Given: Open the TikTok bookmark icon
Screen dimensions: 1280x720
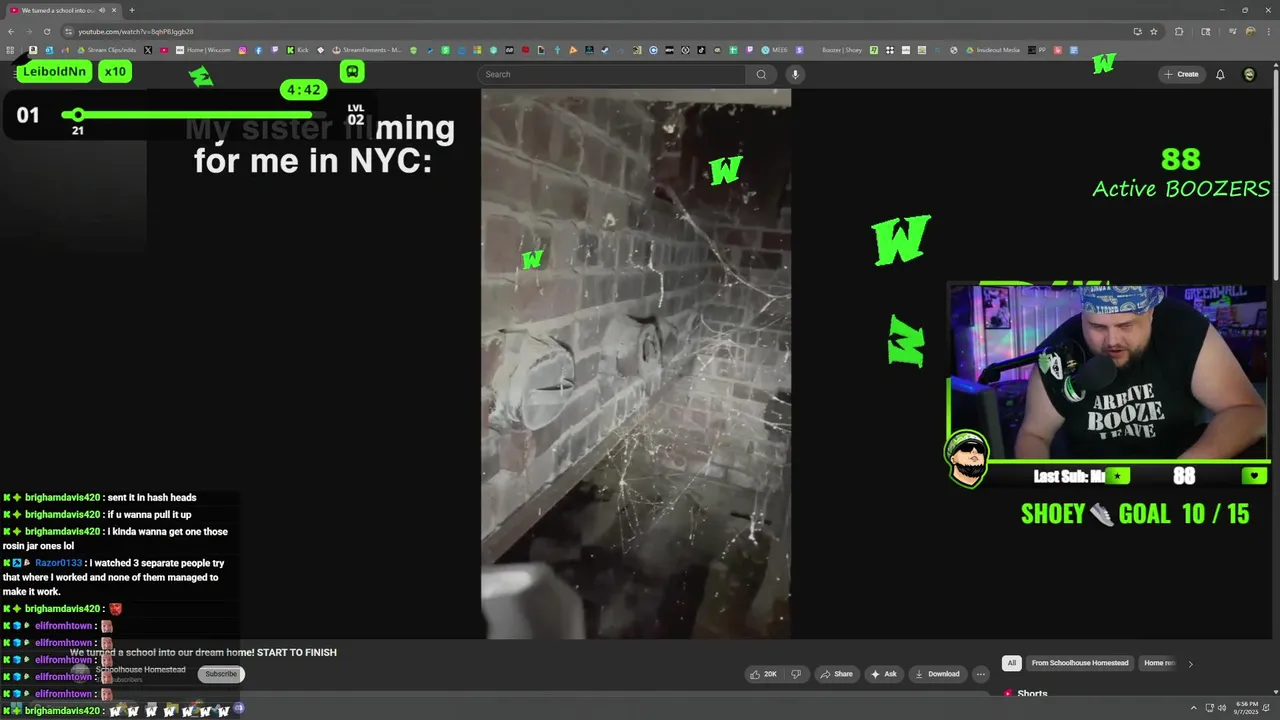Looking at the screenshot, I should pyautogui.click(x=701, y=50).
